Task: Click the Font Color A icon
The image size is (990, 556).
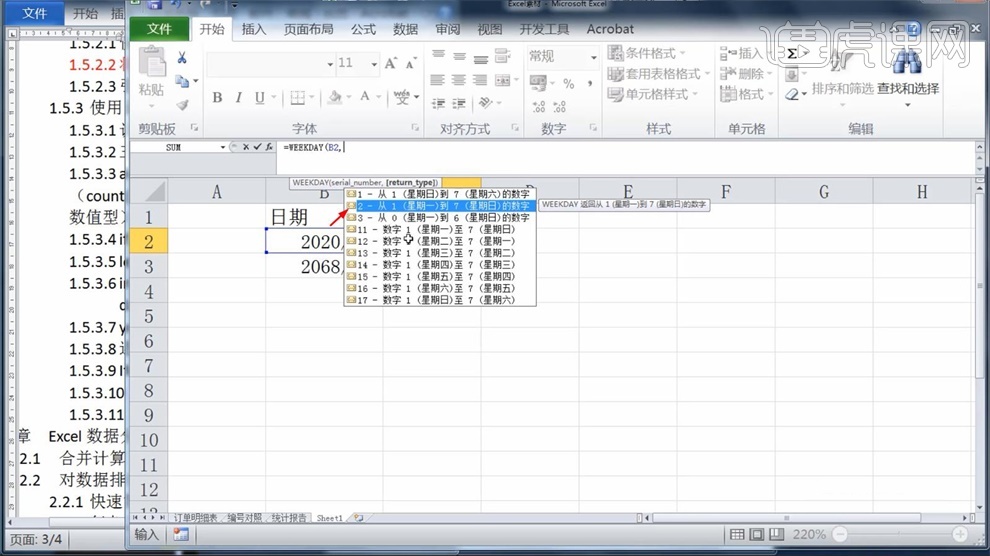Action: coord(365,97)
